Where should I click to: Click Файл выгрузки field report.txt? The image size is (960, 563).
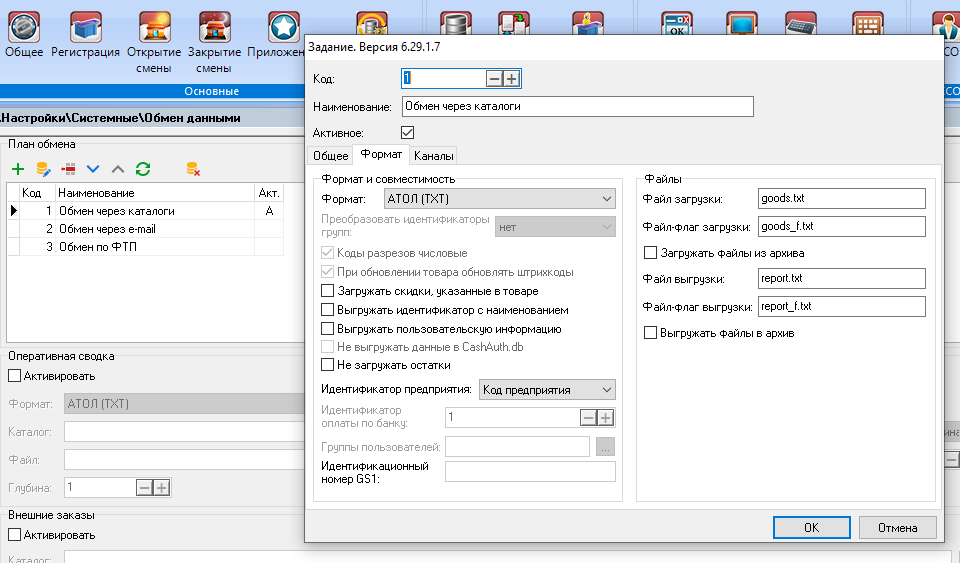(841, 278)
